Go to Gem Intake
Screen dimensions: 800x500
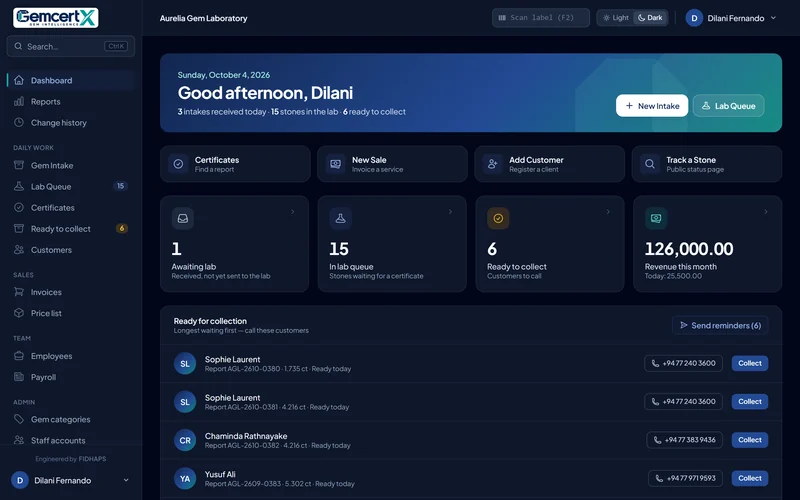pyautogui.click(x=70, y=165)
